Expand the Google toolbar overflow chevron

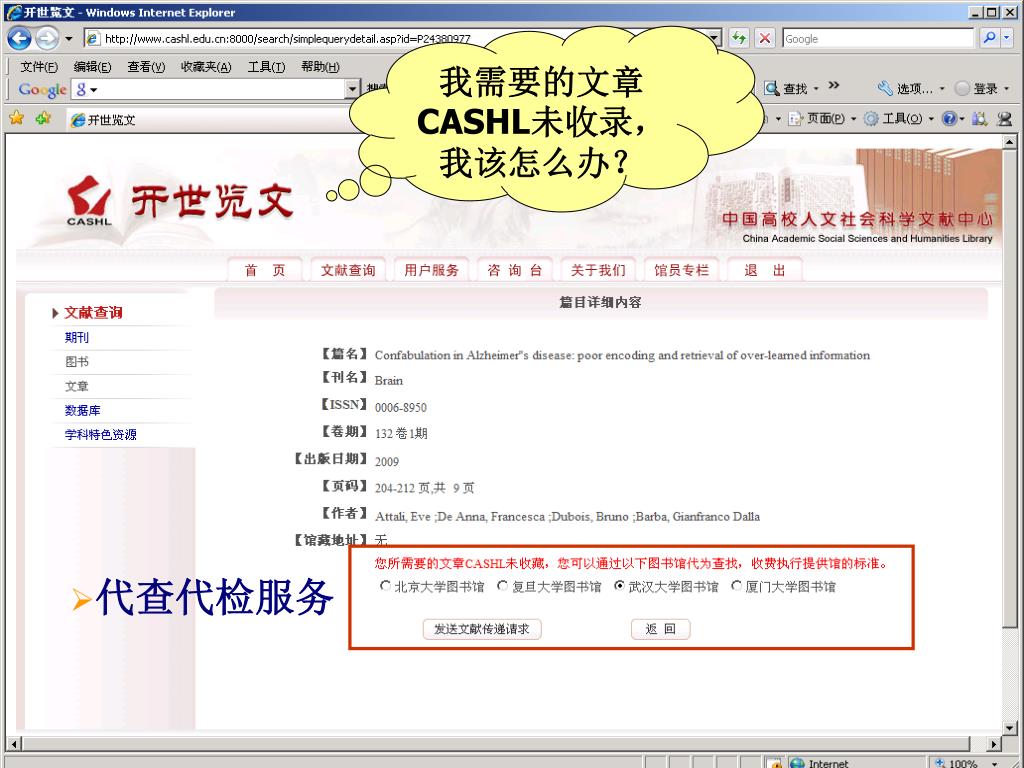834,86
